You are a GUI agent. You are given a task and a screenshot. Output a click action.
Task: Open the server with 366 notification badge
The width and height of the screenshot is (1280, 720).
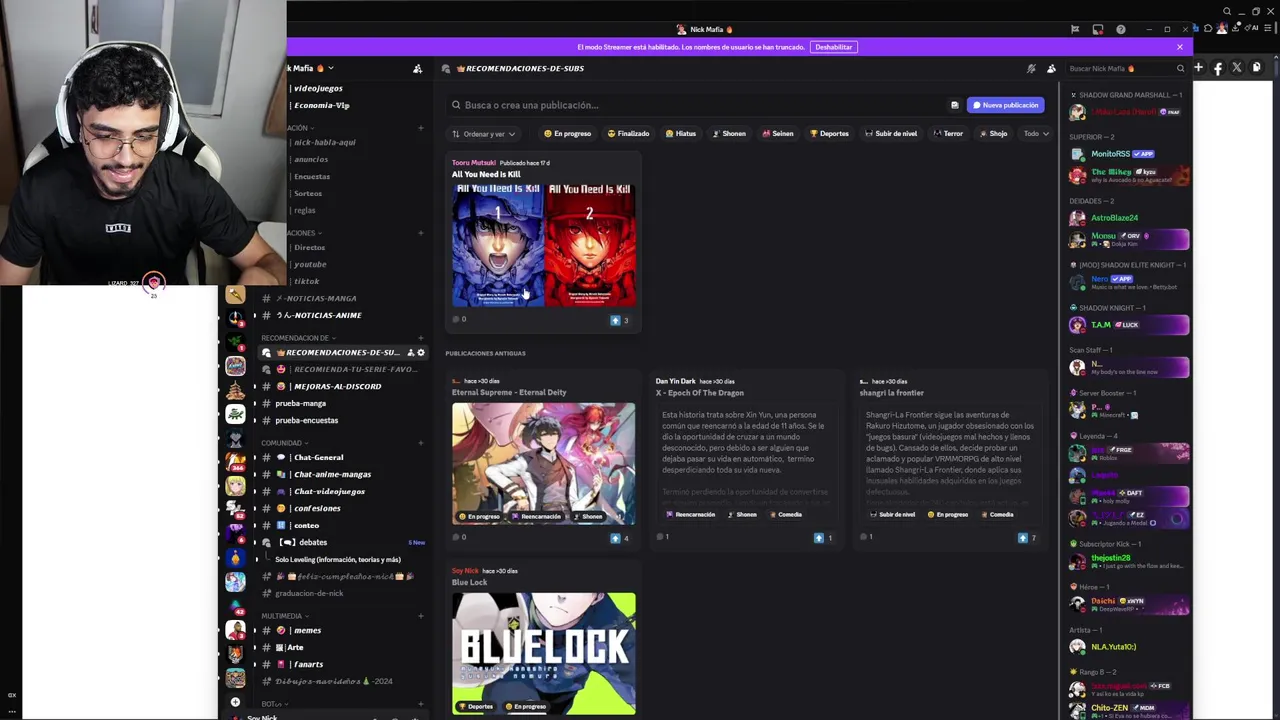click(235, 462)
